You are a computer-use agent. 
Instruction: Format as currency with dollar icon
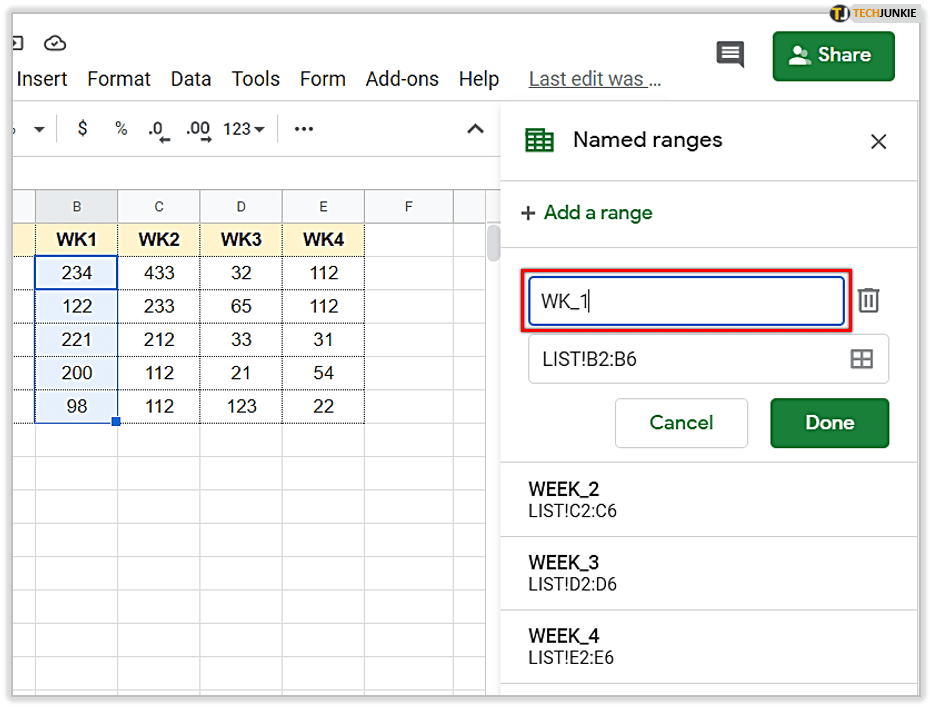[x=82, y=129]
